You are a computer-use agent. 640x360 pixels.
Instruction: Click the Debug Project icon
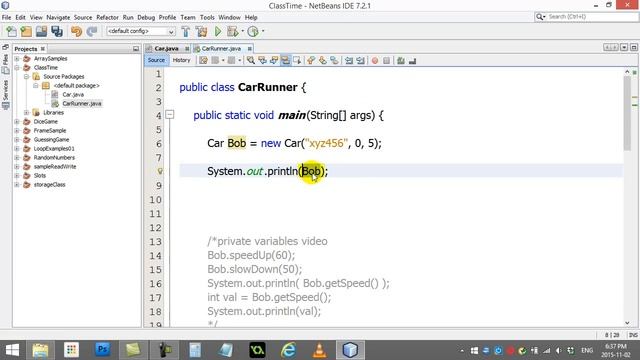[x=233, y=31]
